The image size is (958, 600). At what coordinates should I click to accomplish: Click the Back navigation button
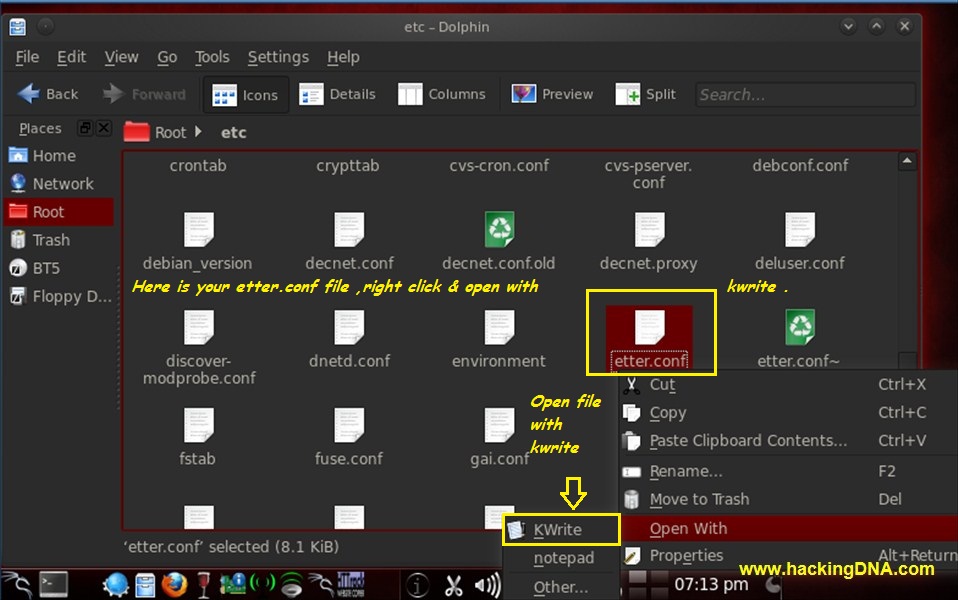(47, 94)
